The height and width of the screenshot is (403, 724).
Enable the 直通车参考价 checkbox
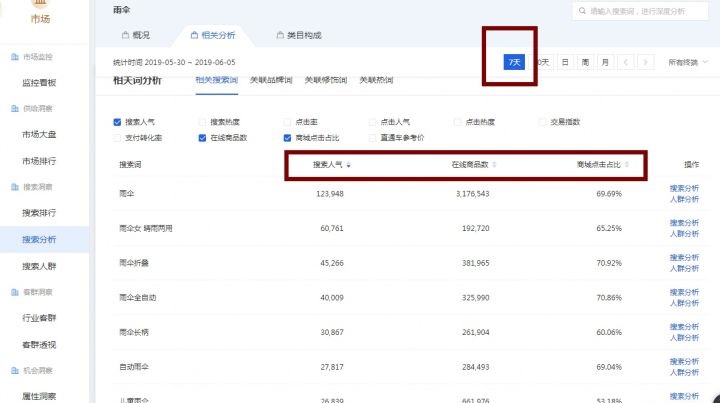pos(372,138)
